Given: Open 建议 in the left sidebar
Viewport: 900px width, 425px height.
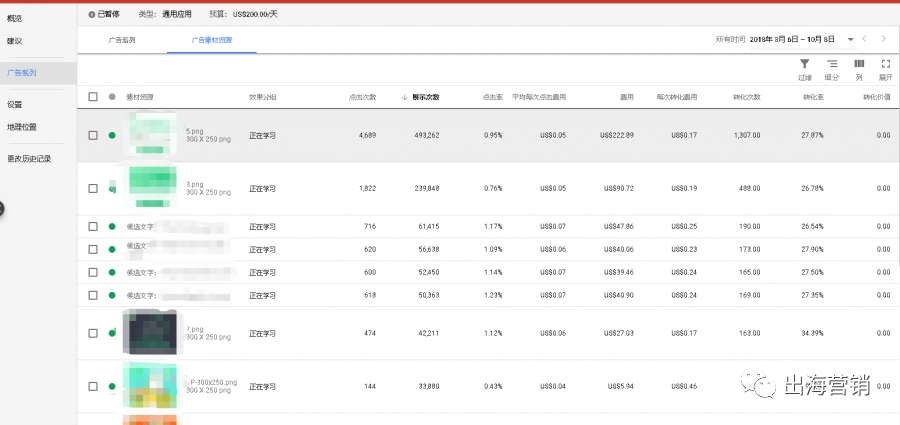Looking at the screenshot, I should [x=15, y=41].
